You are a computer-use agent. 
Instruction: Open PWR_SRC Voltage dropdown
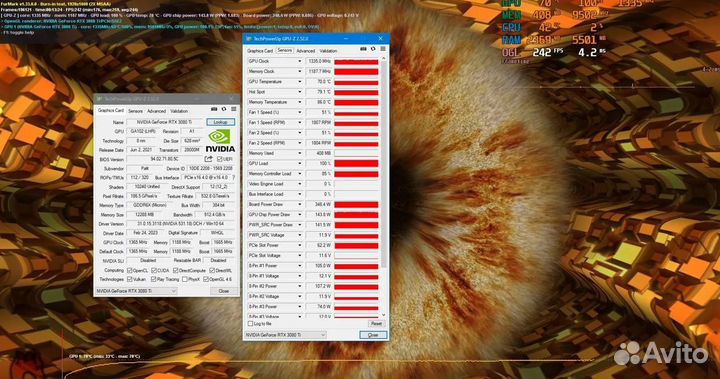[x=300, y=235]
